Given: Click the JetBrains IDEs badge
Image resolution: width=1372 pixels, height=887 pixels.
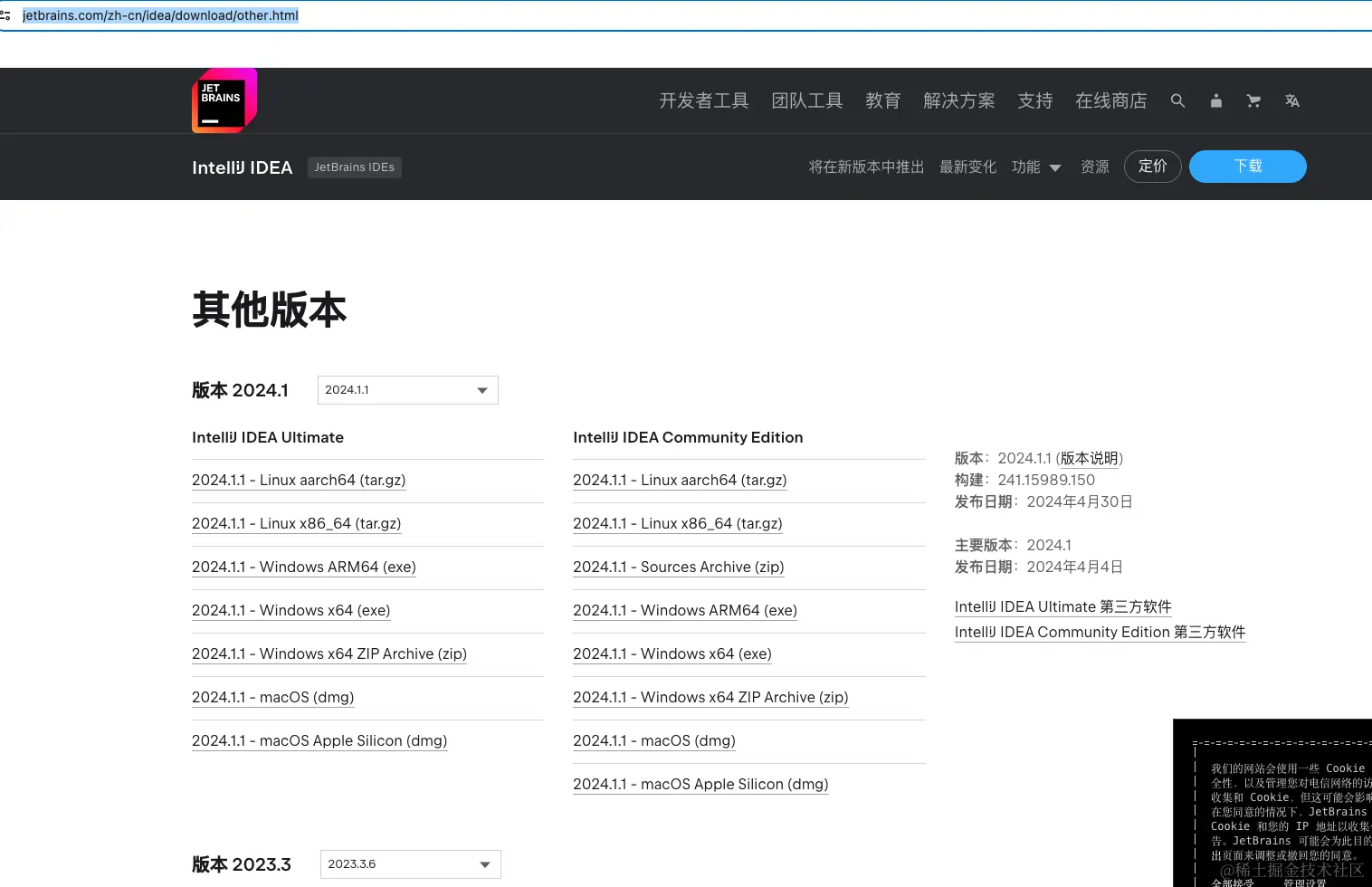Looking at the screenshot, I should (355, 167).
